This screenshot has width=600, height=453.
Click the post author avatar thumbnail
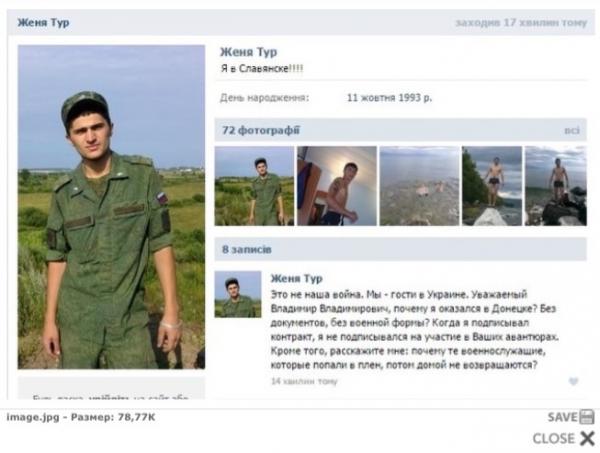click(x=238, y=294)
